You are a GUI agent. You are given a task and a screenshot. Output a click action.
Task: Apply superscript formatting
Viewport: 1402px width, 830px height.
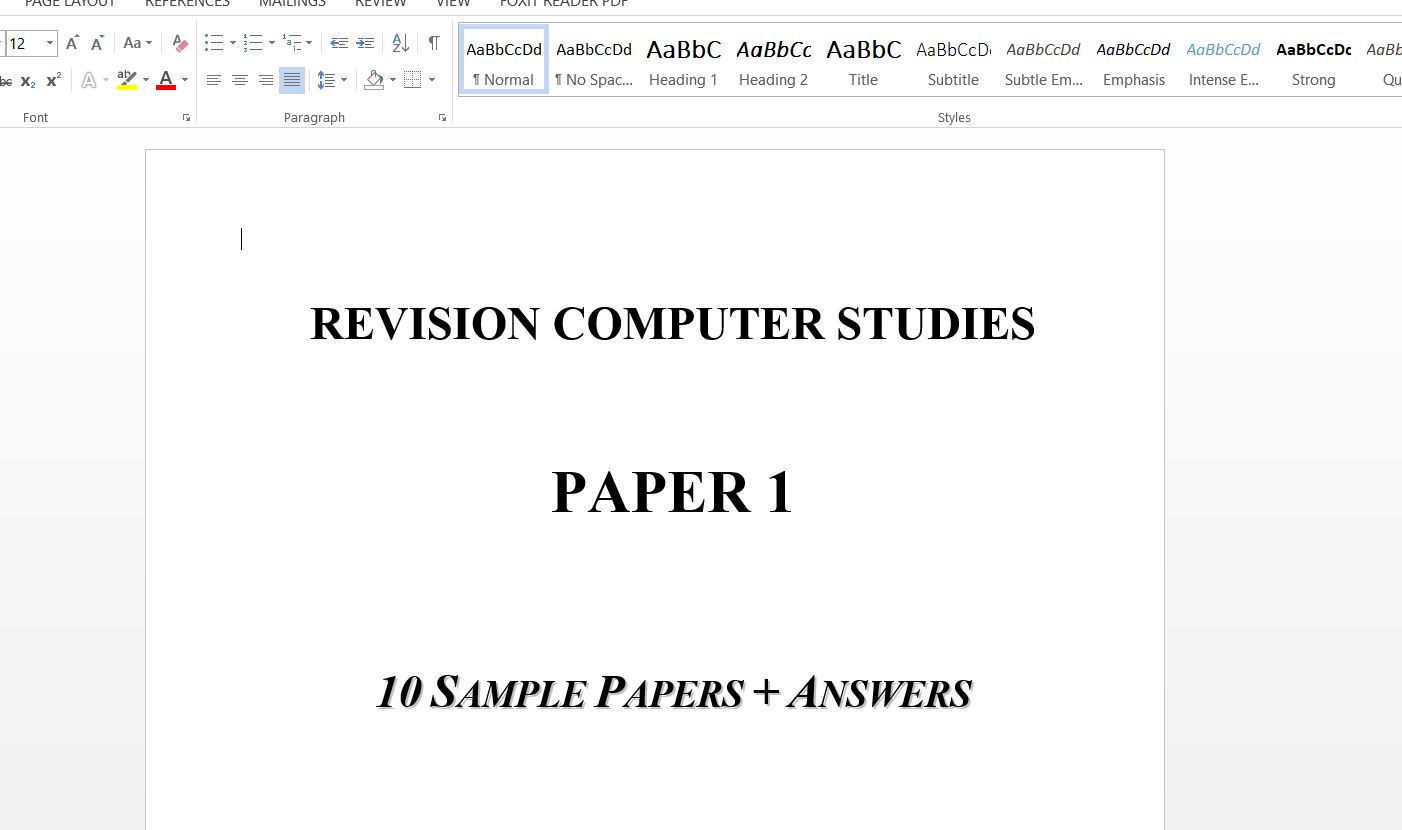pyautogui.click(x=52, y=80)
